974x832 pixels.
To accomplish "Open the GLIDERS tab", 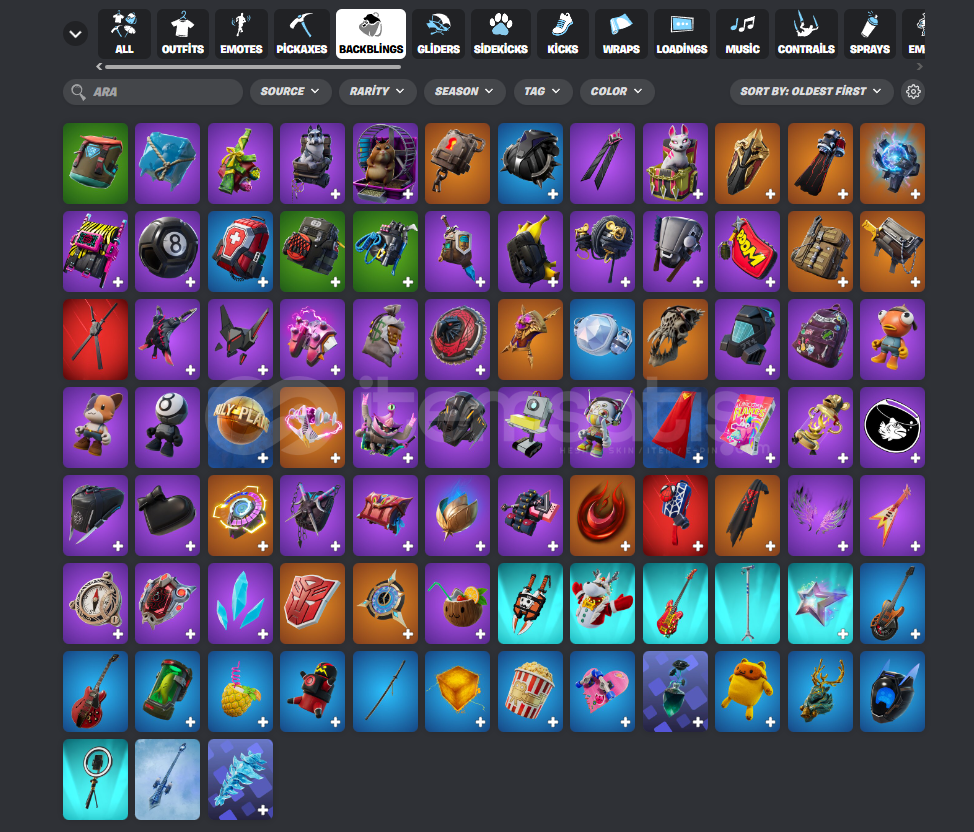I will click(x=439, y=34).
